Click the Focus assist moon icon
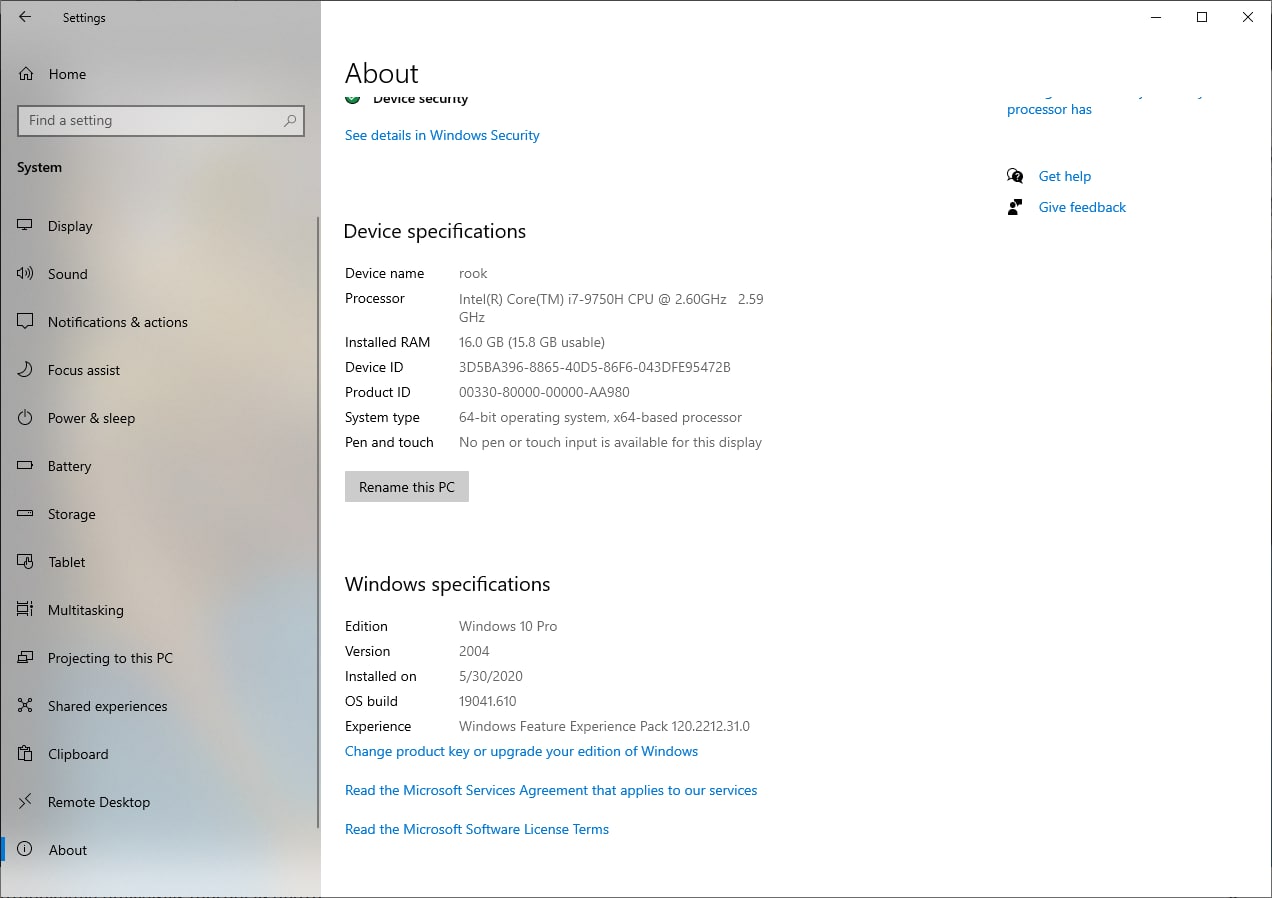Image resolution: width=1272 pixels, height=898 pixels. coord(26,370)
